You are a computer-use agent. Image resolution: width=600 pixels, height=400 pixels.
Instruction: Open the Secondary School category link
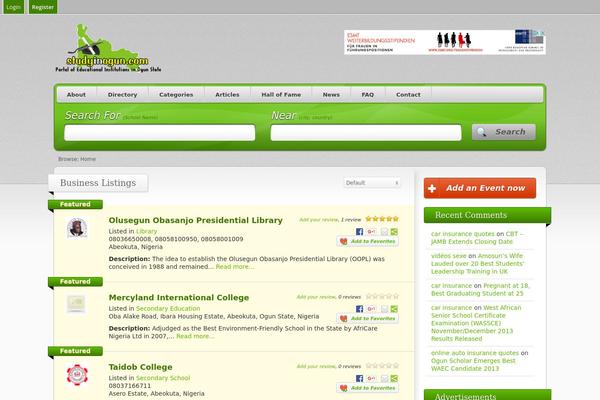tap(163, 378)
